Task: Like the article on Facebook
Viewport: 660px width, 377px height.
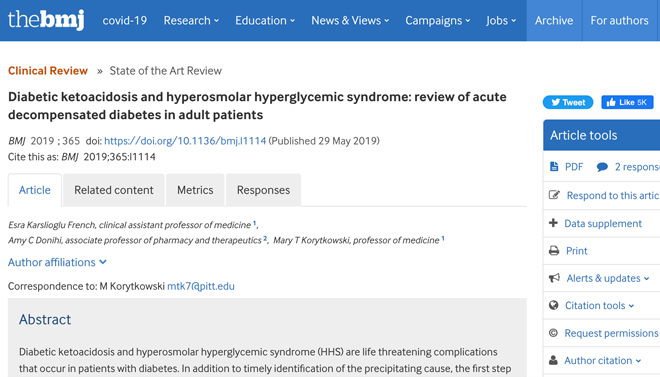Action: tap(627, 102)
